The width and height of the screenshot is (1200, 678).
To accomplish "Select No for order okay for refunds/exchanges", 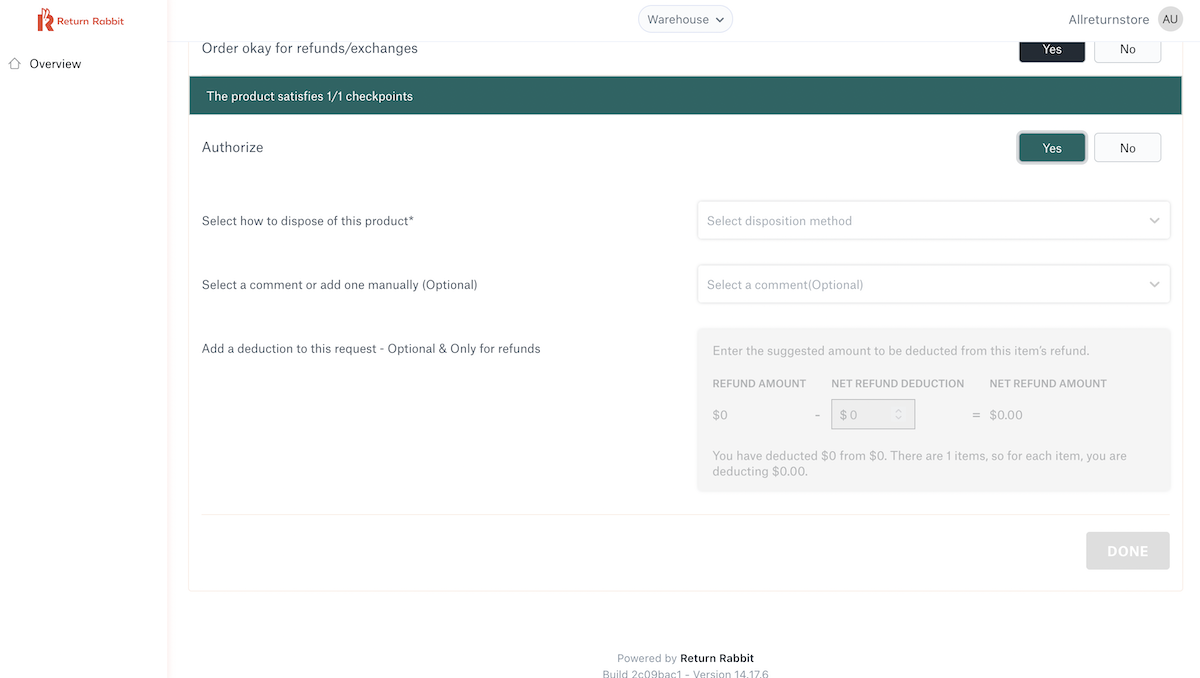I will [1127, 49].
